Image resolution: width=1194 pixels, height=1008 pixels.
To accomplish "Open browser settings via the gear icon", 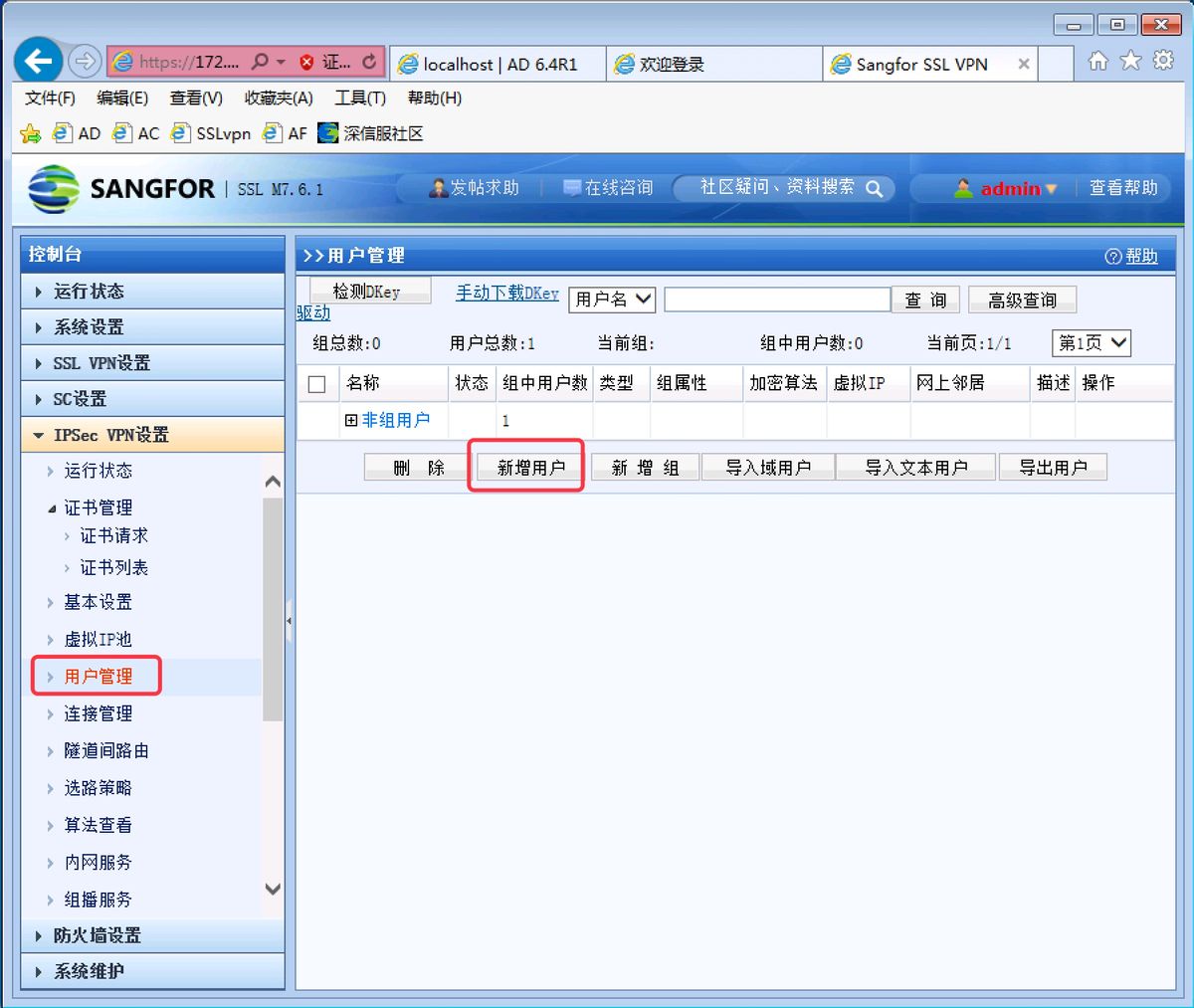I will coord(1162,61).
